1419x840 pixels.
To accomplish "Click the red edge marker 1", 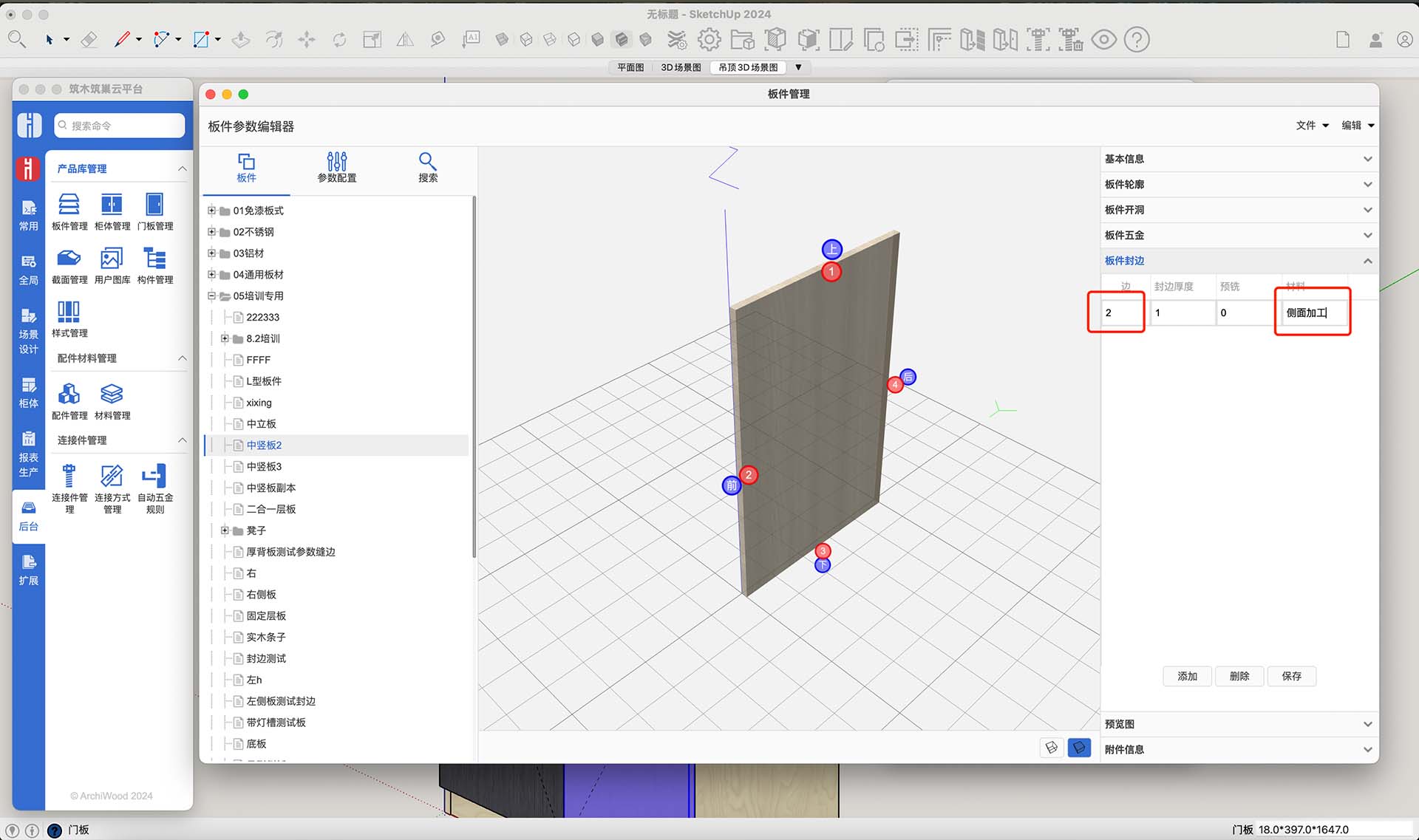I will (x=831, y=272).
